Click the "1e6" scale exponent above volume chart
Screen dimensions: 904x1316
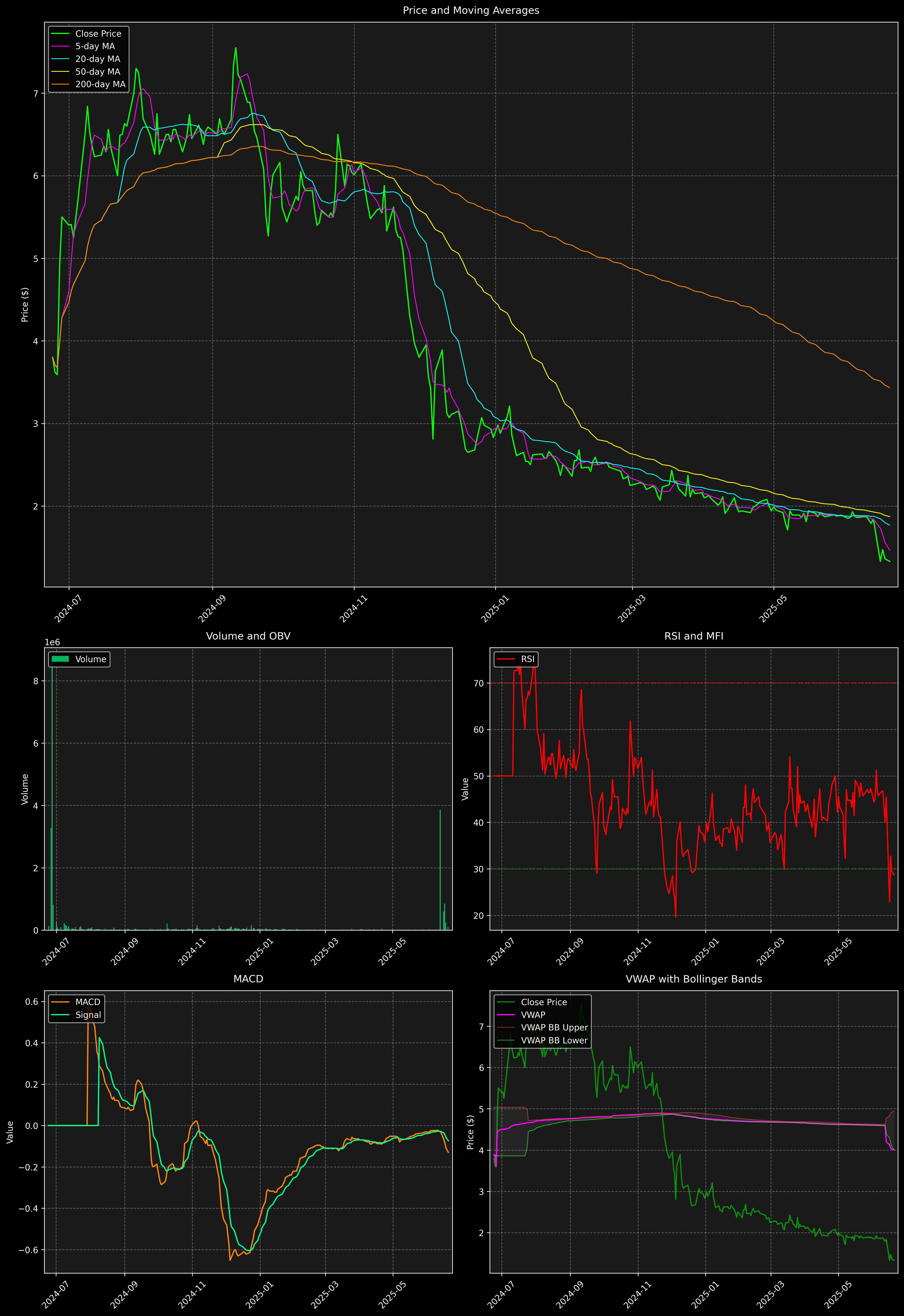pyautogui.click(x=52, y=642)
